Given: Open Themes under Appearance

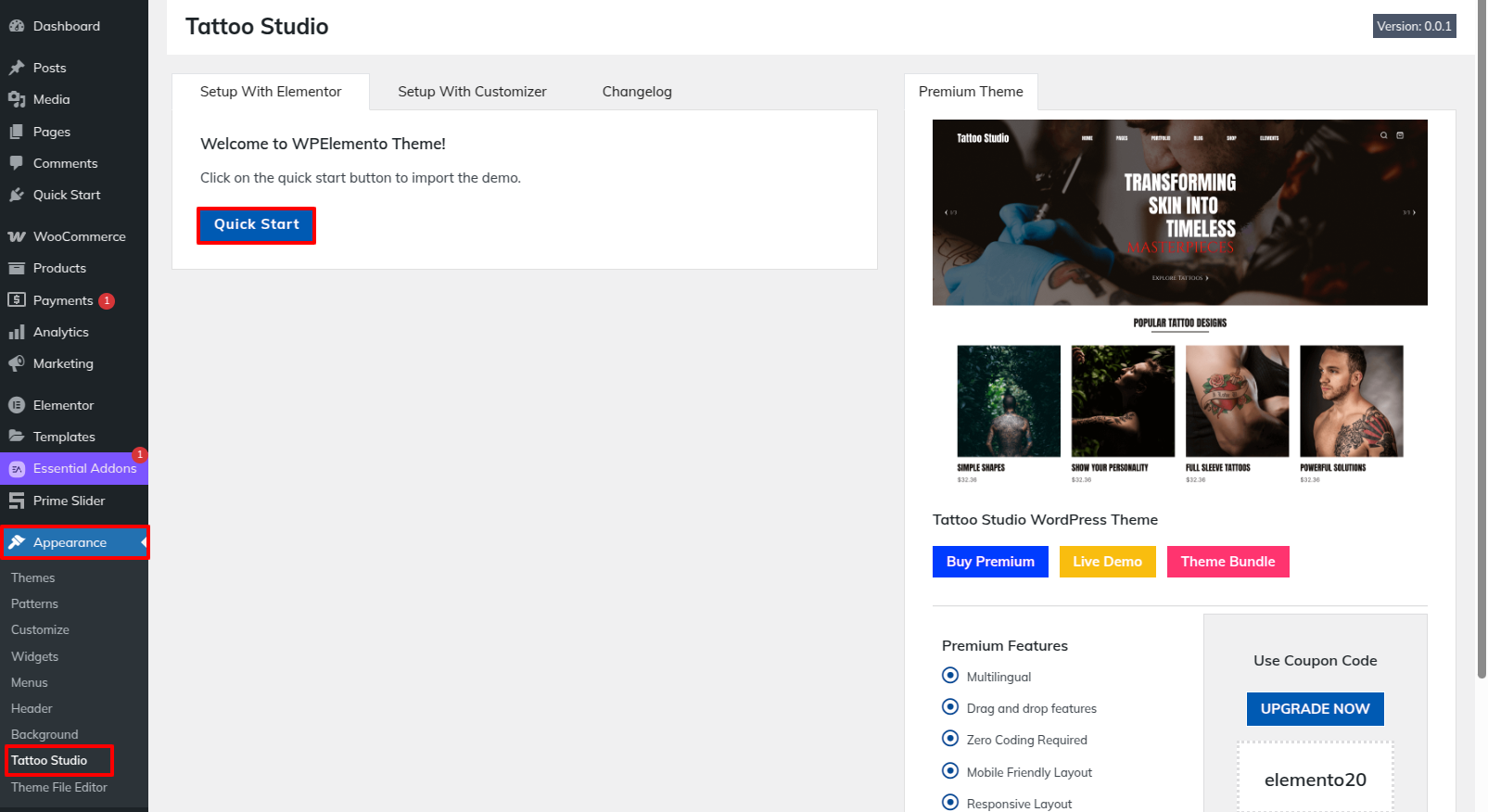Looking at the screenshot, I should [33, 577].
